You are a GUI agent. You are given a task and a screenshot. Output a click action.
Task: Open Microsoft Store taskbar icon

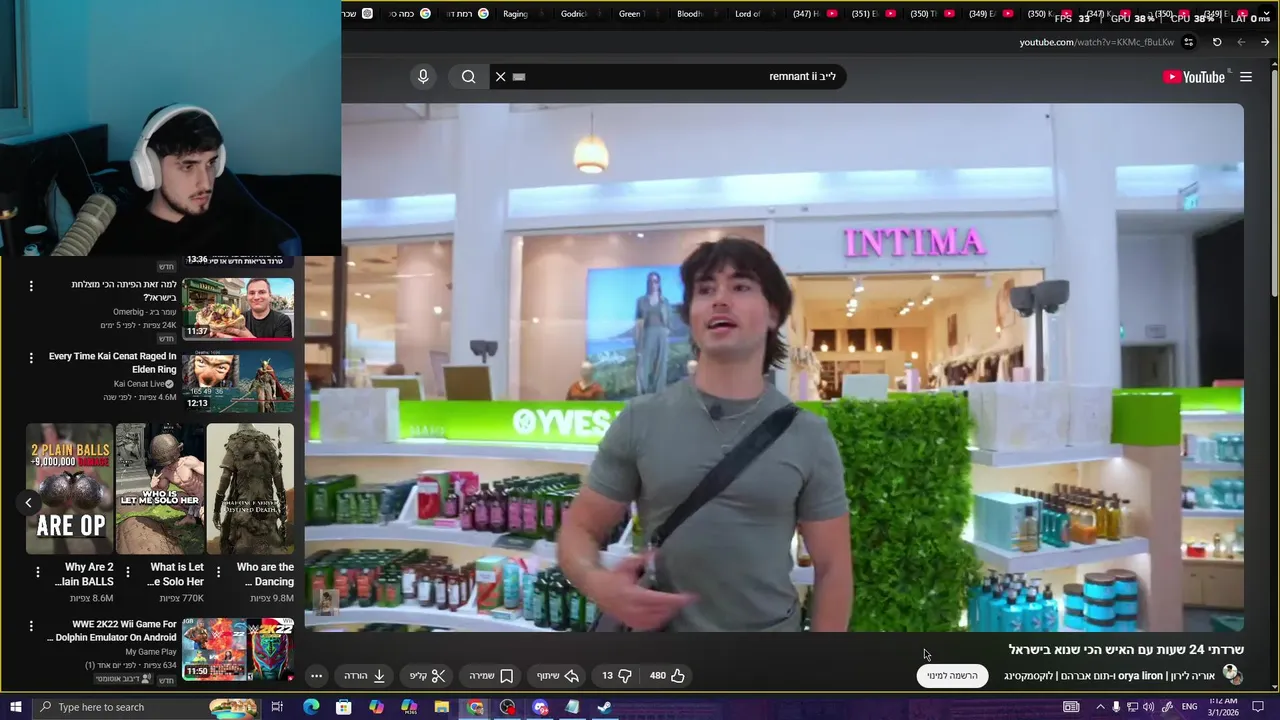343,707
